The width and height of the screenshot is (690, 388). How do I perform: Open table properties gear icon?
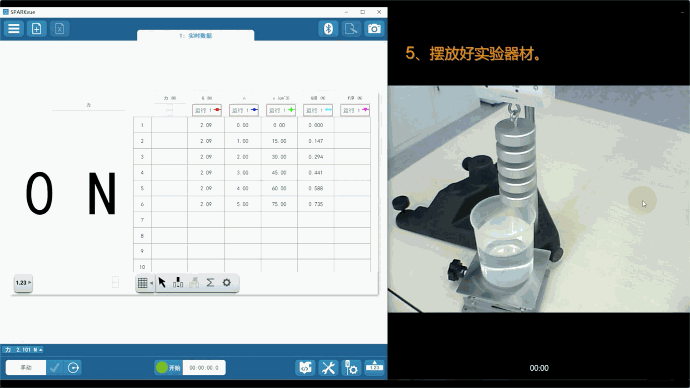(227, 282)
